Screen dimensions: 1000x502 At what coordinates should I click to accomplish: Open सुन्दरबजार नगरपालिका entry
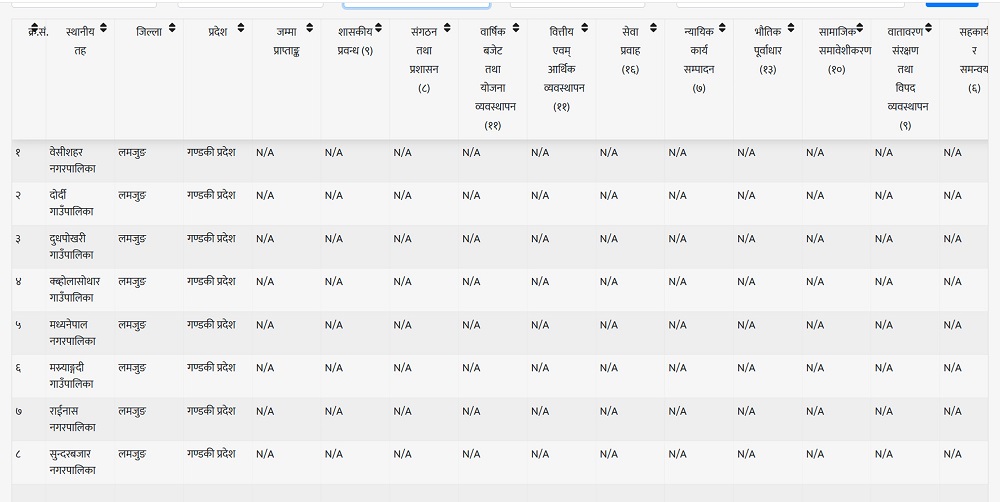72,461
